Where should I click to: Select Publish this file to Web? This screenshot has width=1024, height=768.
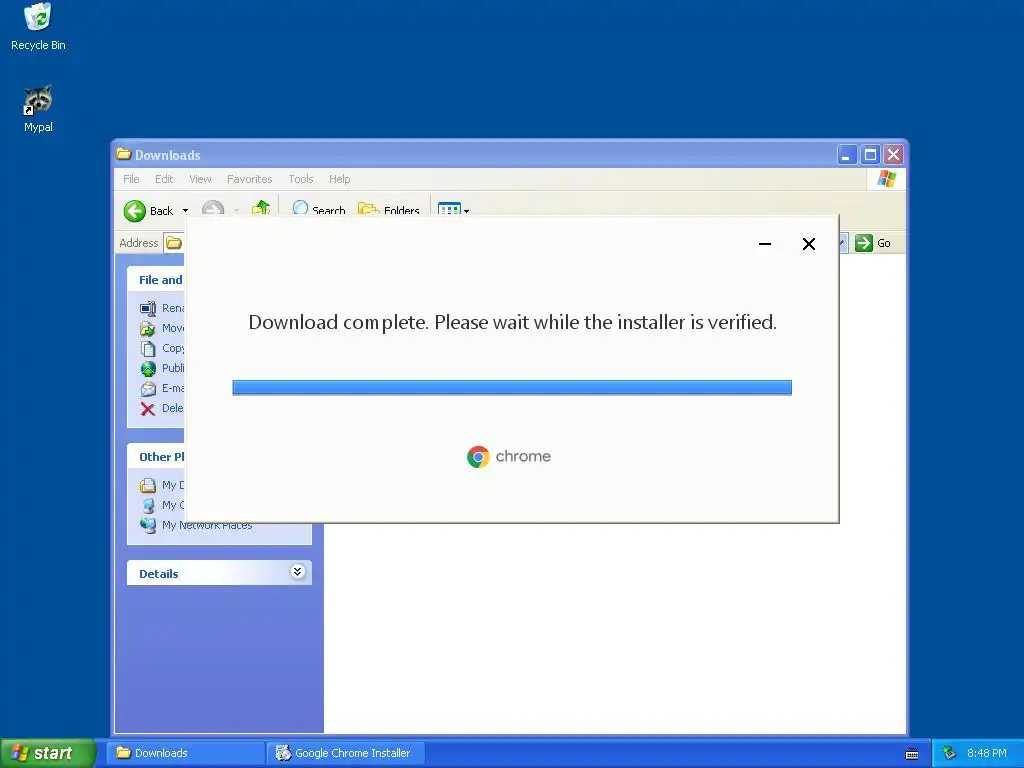[162, 368]
